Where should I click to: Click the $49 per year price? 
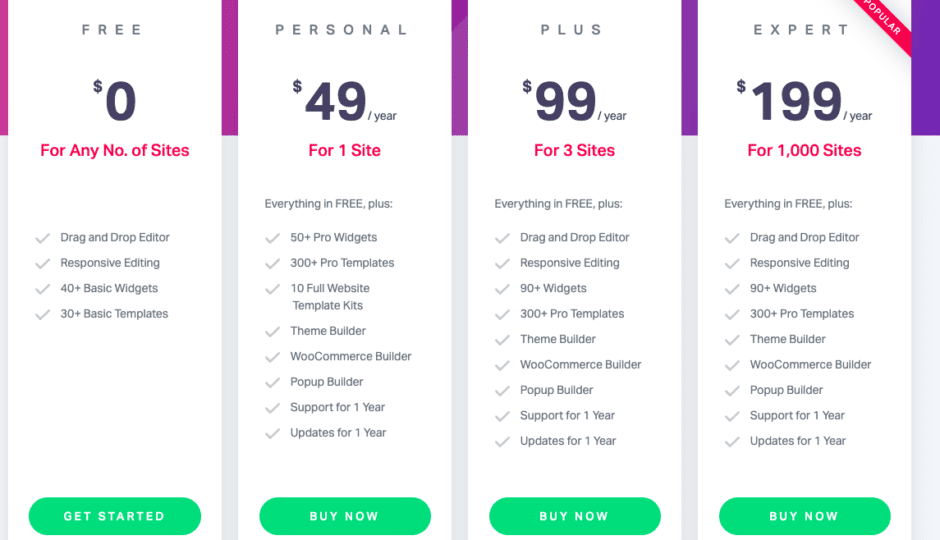click(x=345, y=101)
